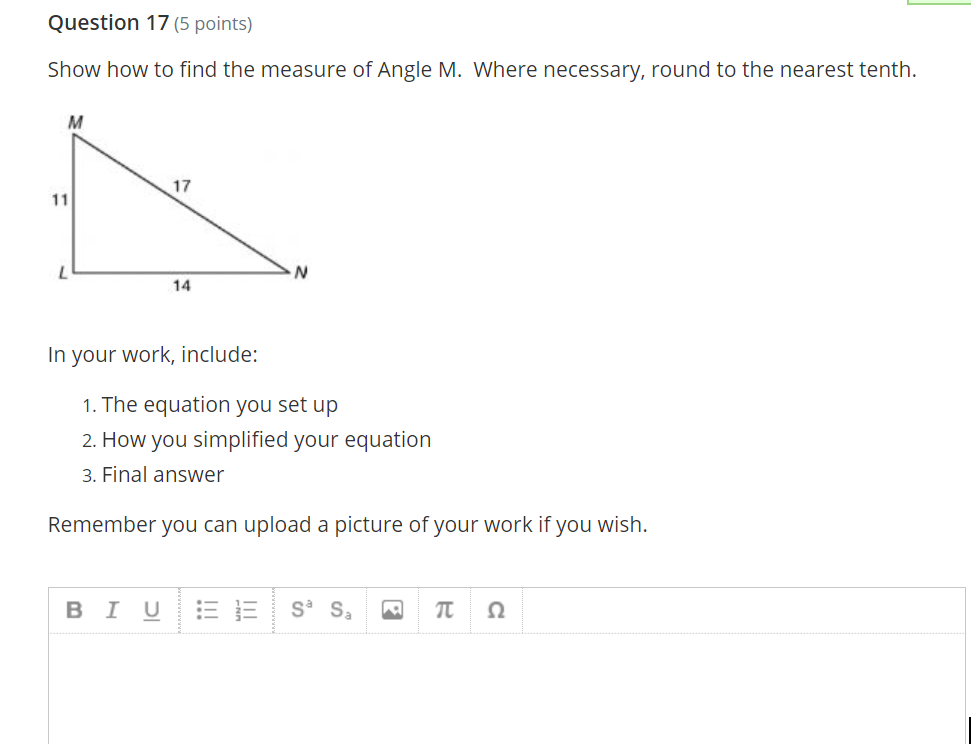Toggle bold formatting in the editor
This screenshot has height=744, width=971.
(x=74, y=610)
